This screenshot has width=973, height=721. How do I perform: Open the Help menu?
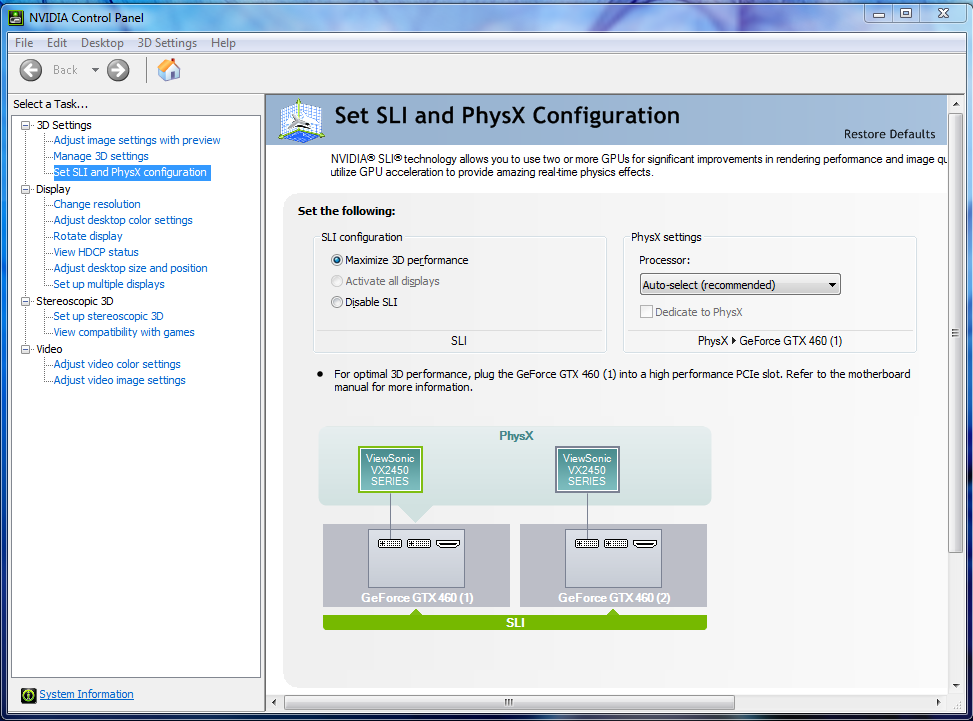[223, 43]
